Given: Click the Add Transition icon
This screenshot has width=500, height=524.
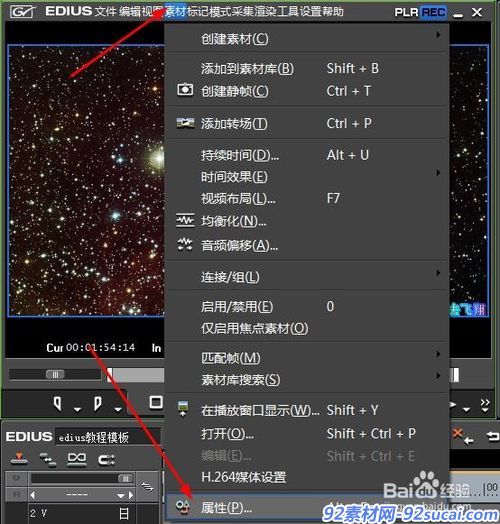Looking at the screenshot, I should 185,123.
